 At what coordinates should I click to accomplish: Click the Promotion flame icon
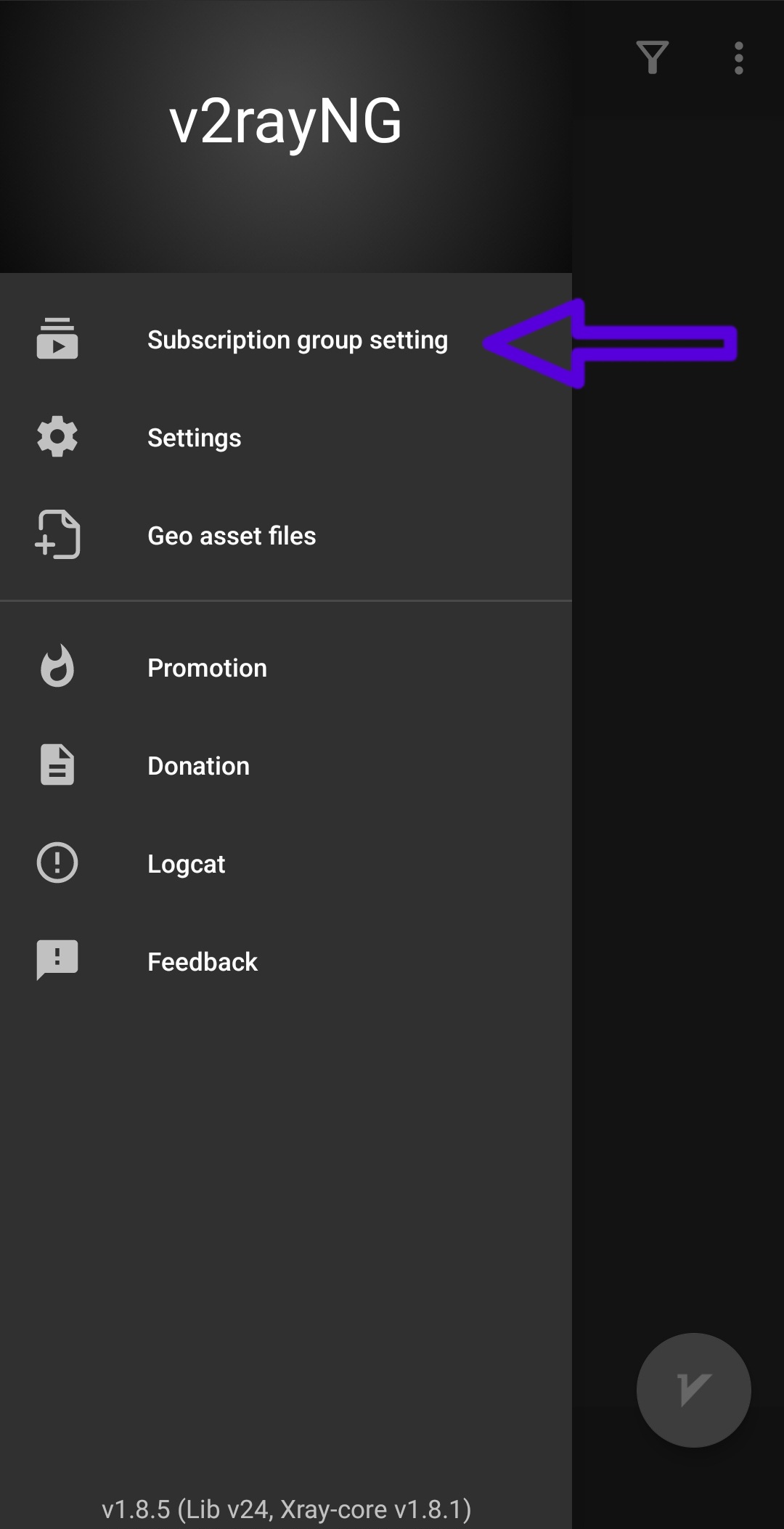57,666
